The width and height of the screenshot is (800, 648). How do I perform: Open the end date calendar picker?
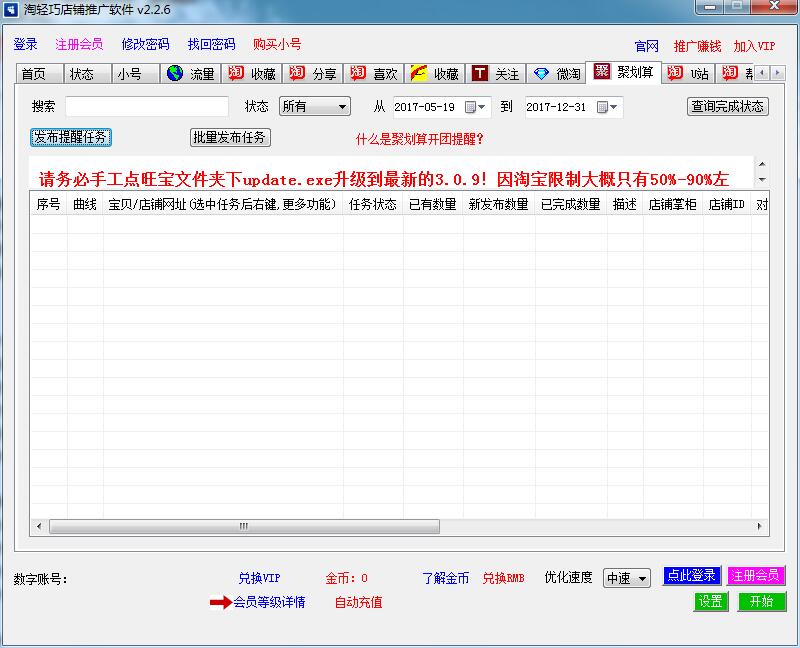601,107
